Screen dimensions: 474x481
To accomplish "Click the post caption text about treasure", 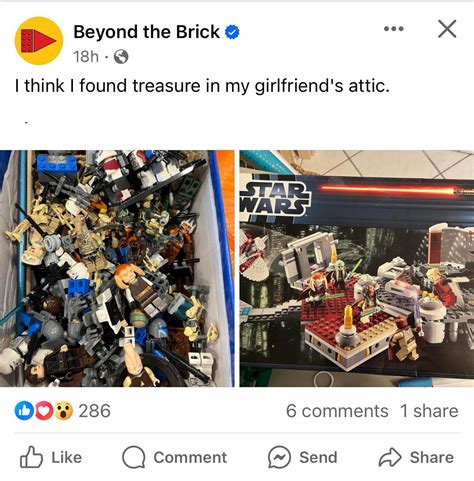I will coord(202,86).
